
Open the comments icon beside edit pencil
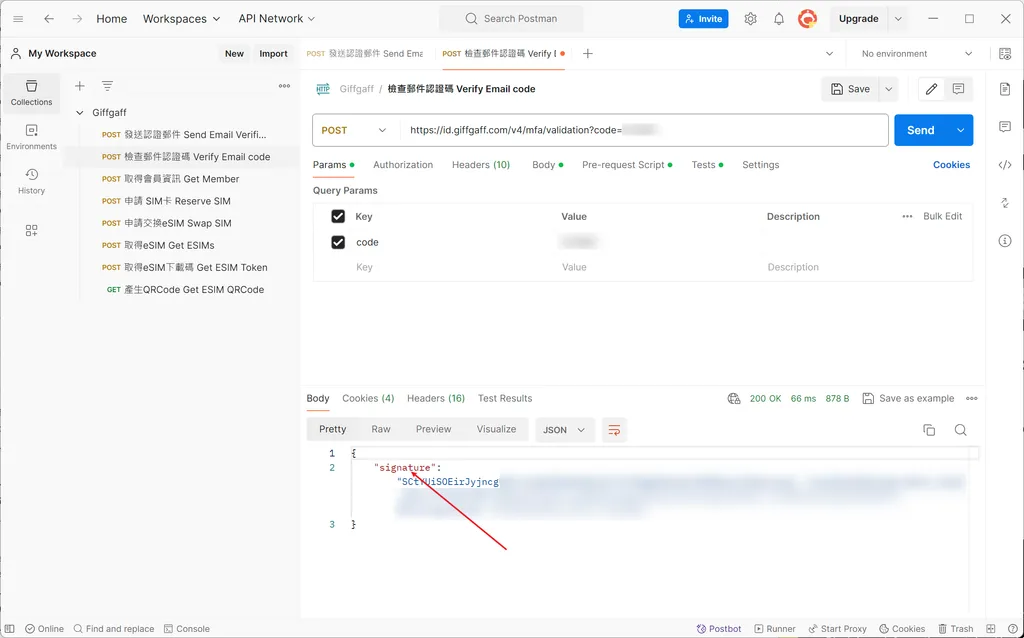pos(958,89)
